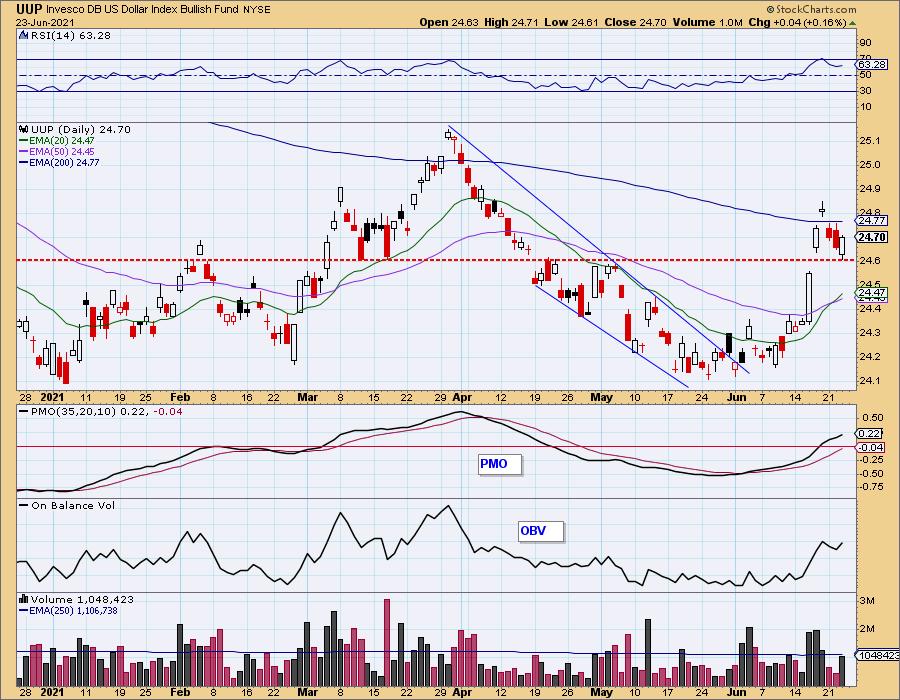
Task: Click the navy EMA(200) legend line swatch
Action: point(24,162)
